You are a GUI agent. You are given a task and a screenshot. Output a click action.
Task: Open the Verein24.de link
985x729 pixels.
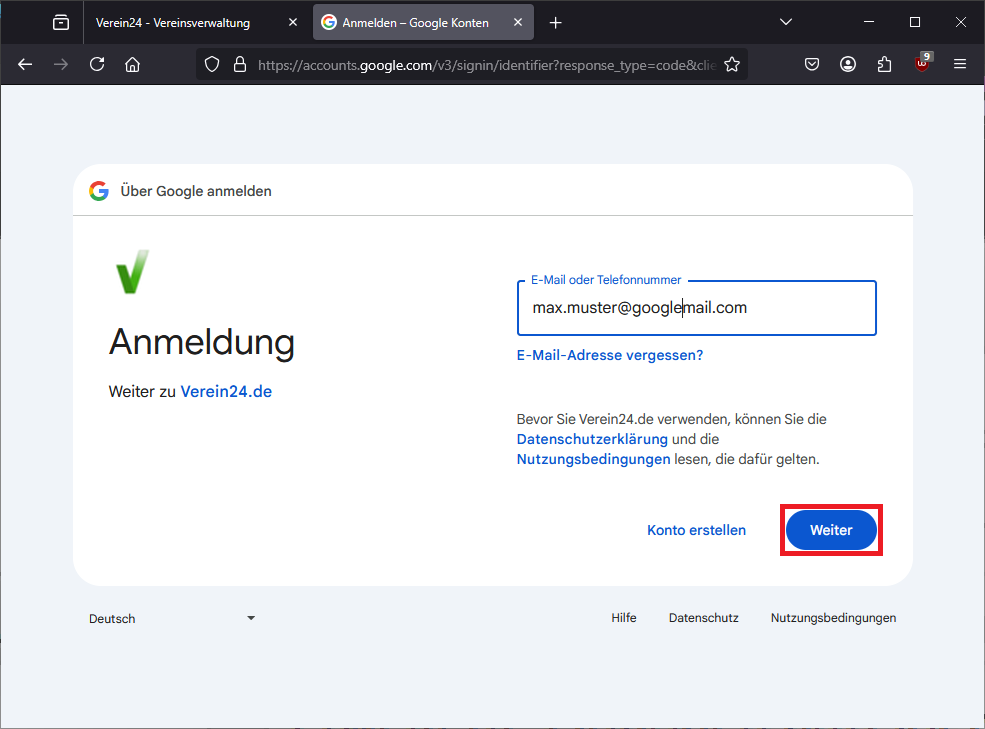226,392
